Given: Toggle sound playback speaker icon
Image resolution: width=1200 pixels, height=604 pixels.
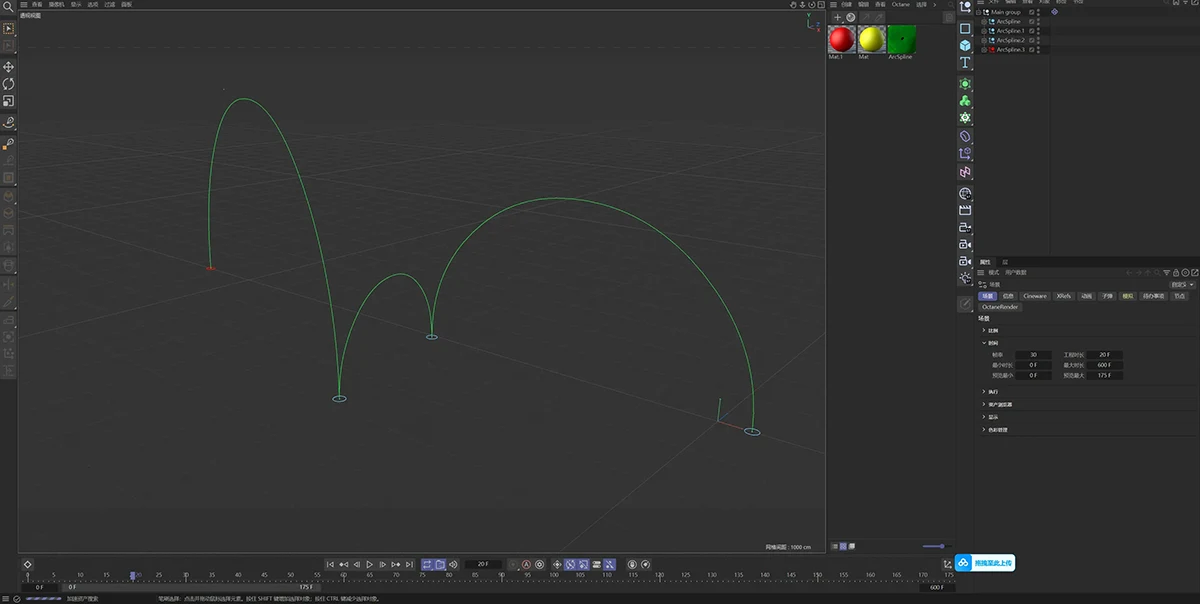Looking at the screenshot, I should point(453,565).
